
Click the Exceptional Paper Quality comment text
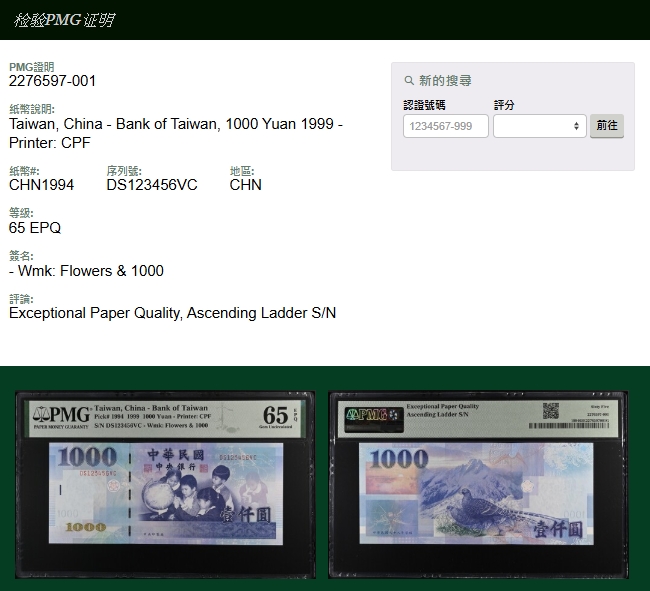click(172, 313)
